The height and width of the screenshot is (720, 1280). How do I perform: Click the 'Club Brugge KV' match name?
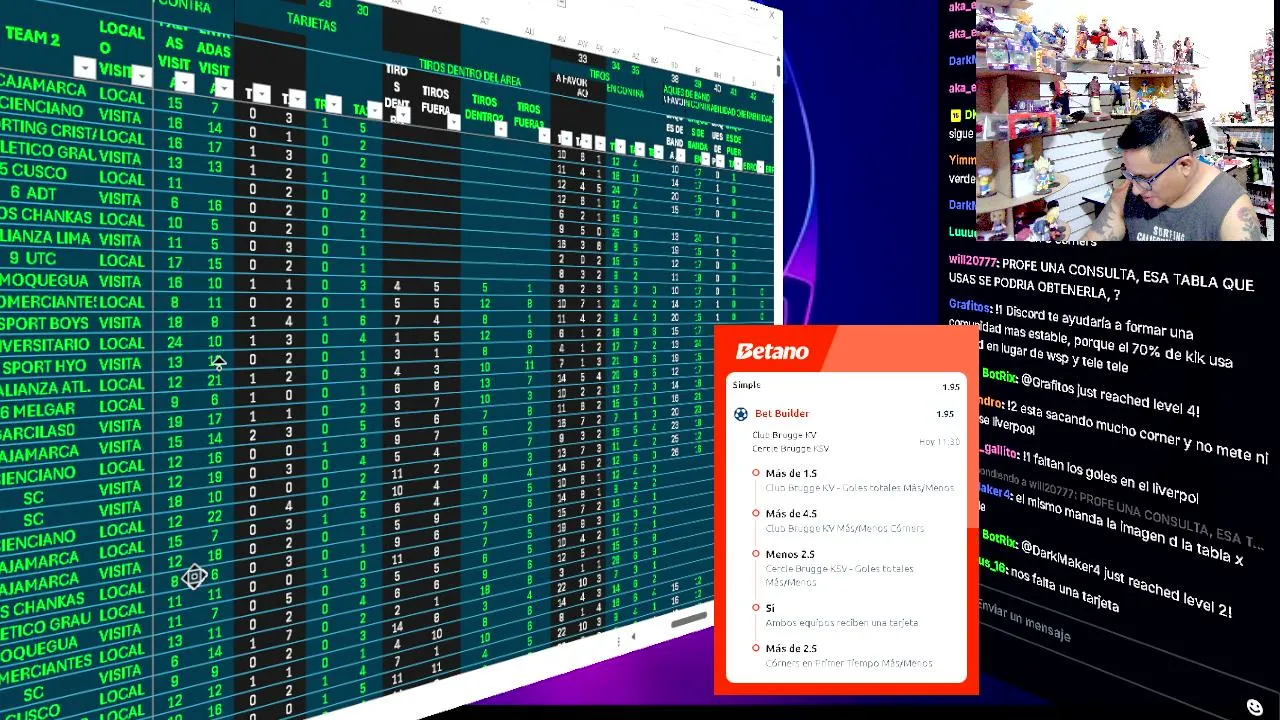[784, 435]
